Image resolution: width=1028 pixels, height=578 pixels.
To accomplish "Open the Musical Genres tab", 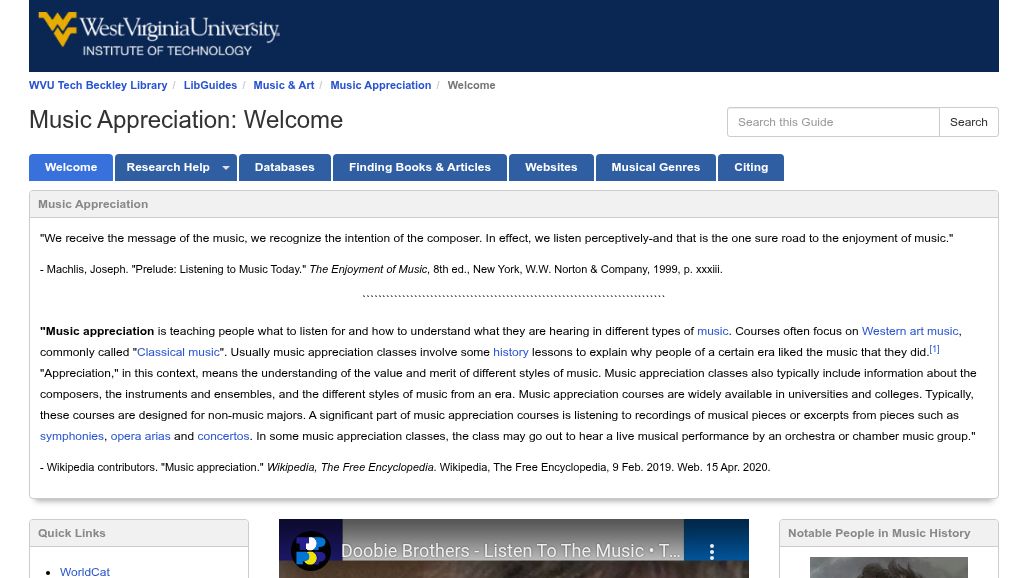I will (x=656, y=168).
